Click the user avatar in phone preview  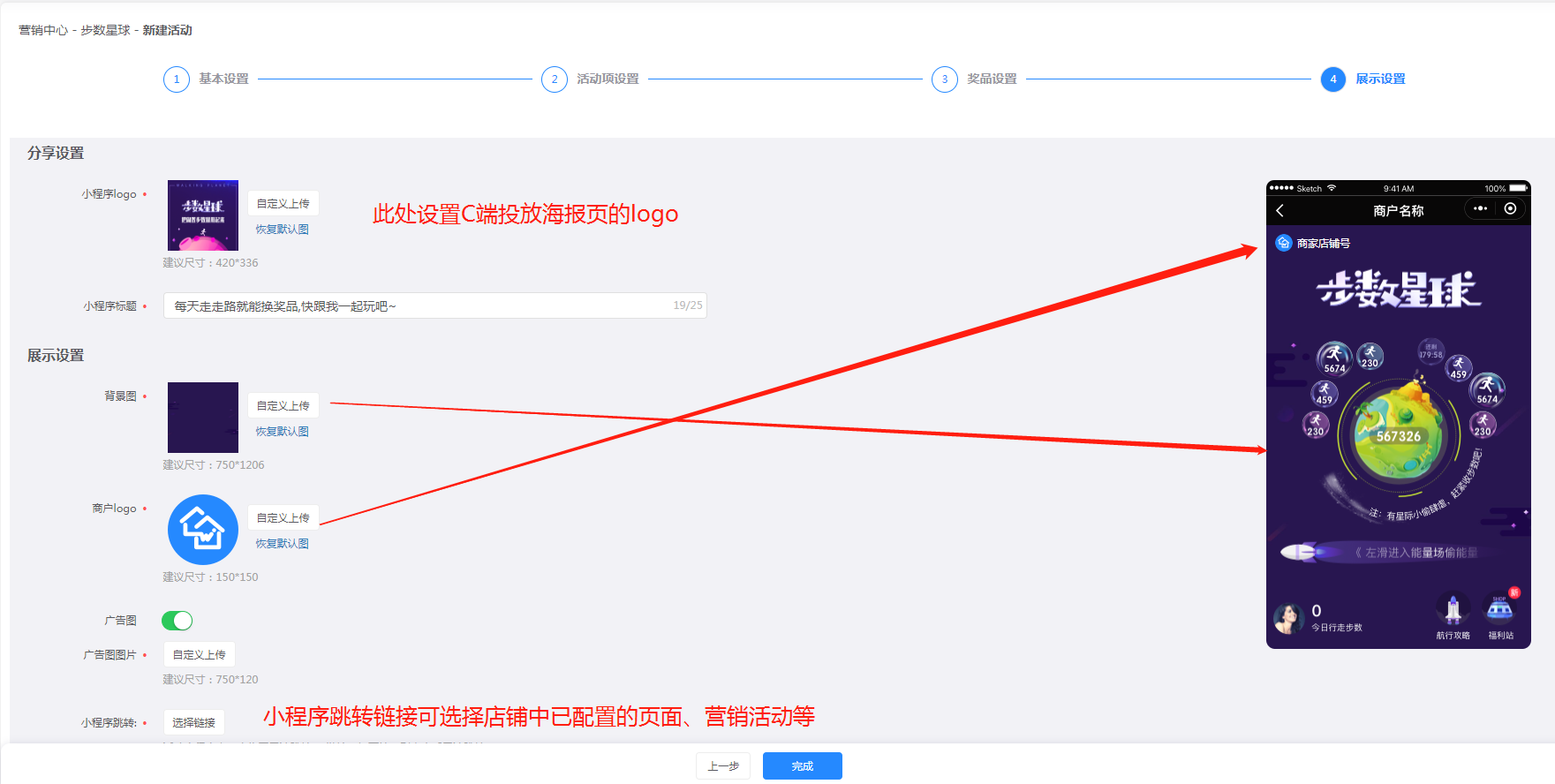[1288, 618]
